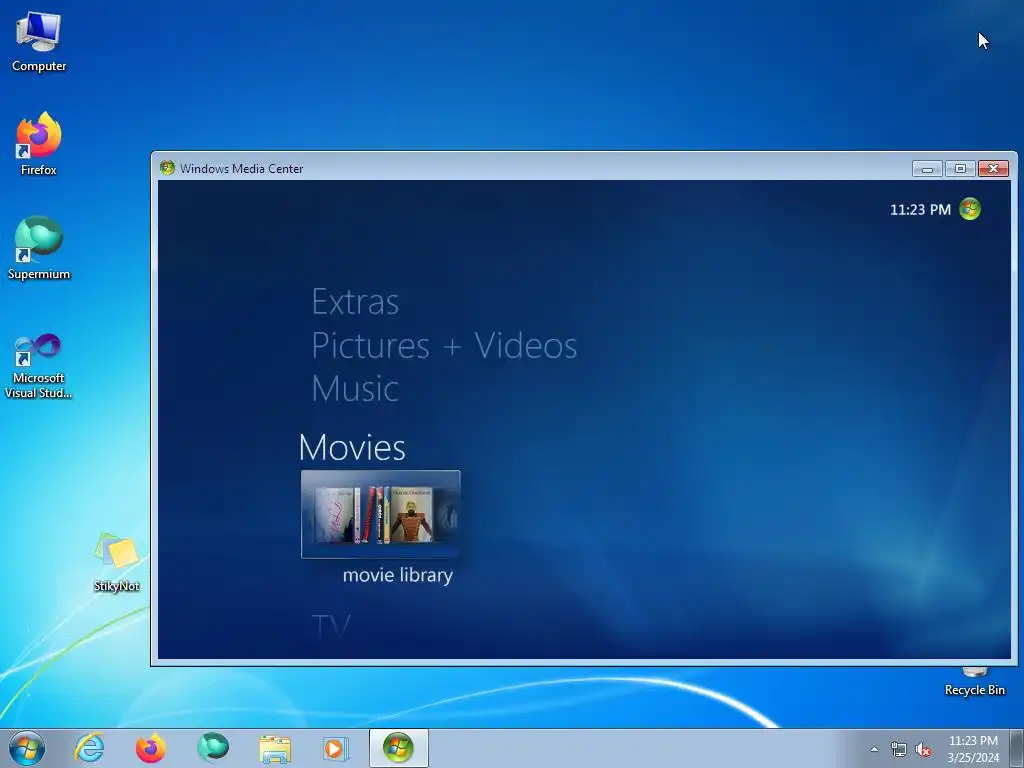Image resolution: width=1024 pixels, height=768 pixels.
Task: Select the Music menu category
Action: 355,388
